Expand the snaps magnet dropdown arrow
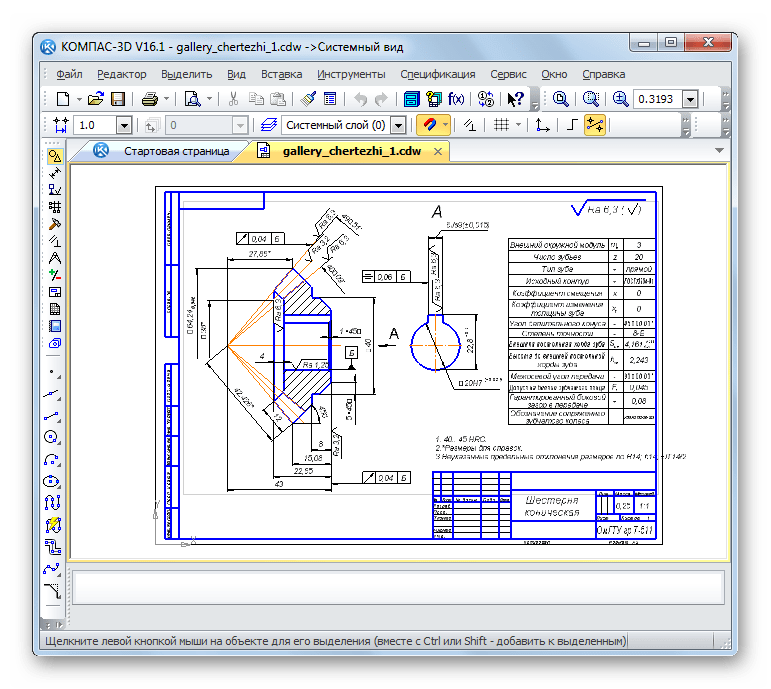Viewport: 771px width, 689px height. tap(445, 125)
